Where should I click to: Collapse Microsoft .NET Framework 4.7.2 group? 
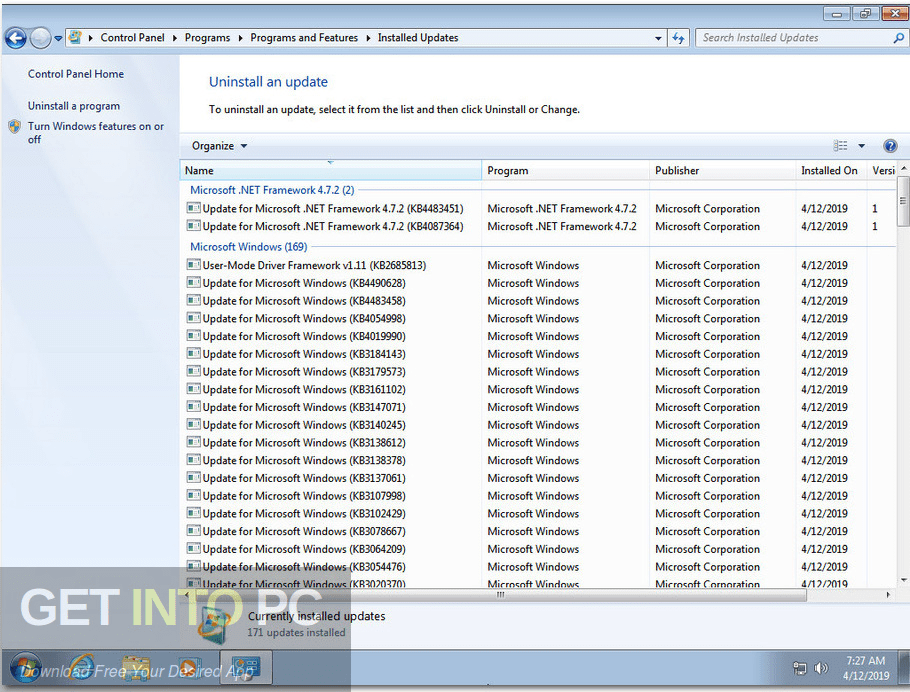pos(272,190)
